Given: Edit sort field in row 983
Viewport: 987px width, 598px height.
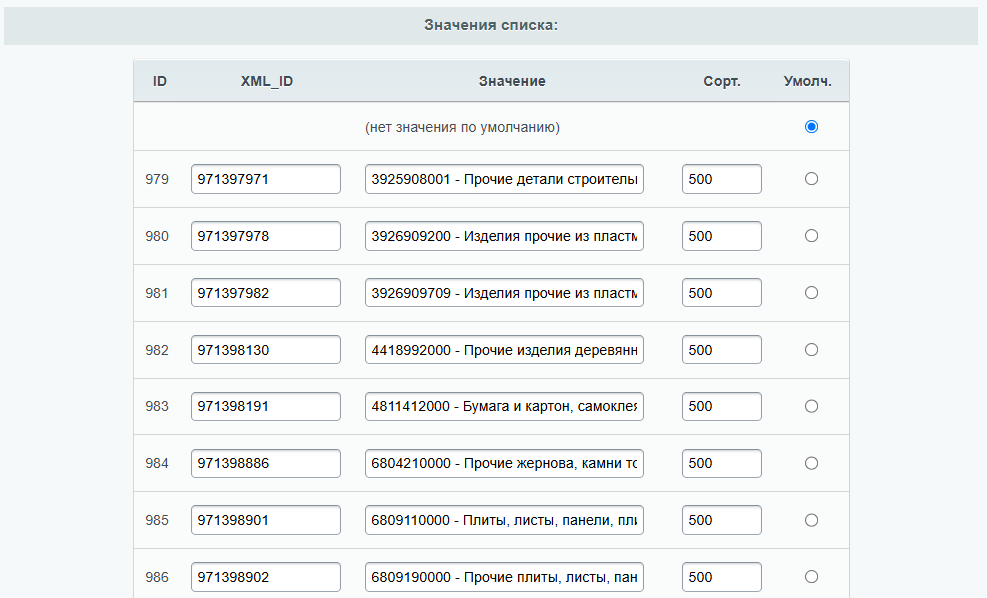Looking at the screenshot, I should click(x=721, y=407).
